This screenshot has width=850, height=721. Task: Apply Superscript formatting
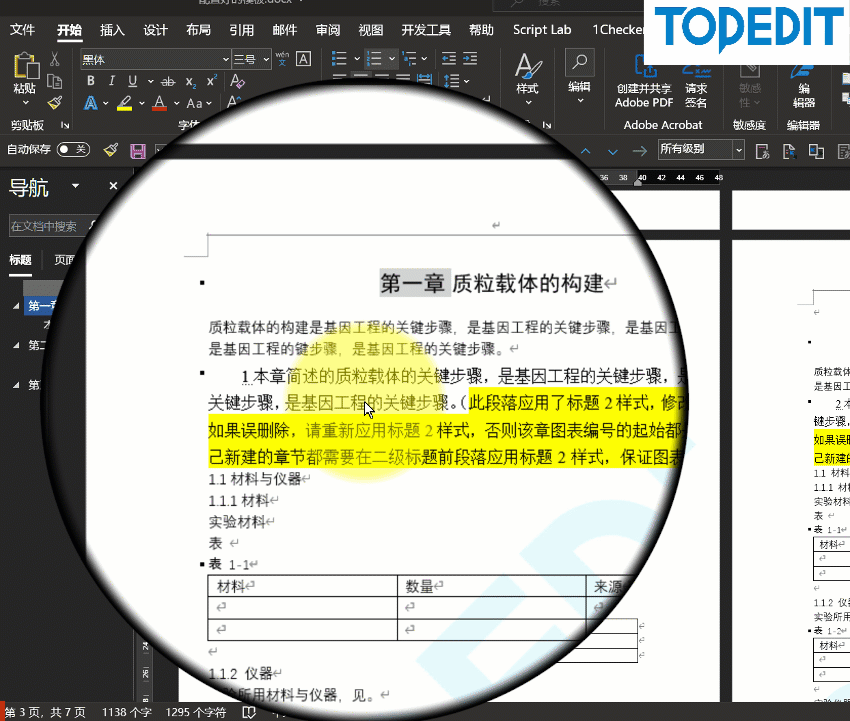[211, 81]
